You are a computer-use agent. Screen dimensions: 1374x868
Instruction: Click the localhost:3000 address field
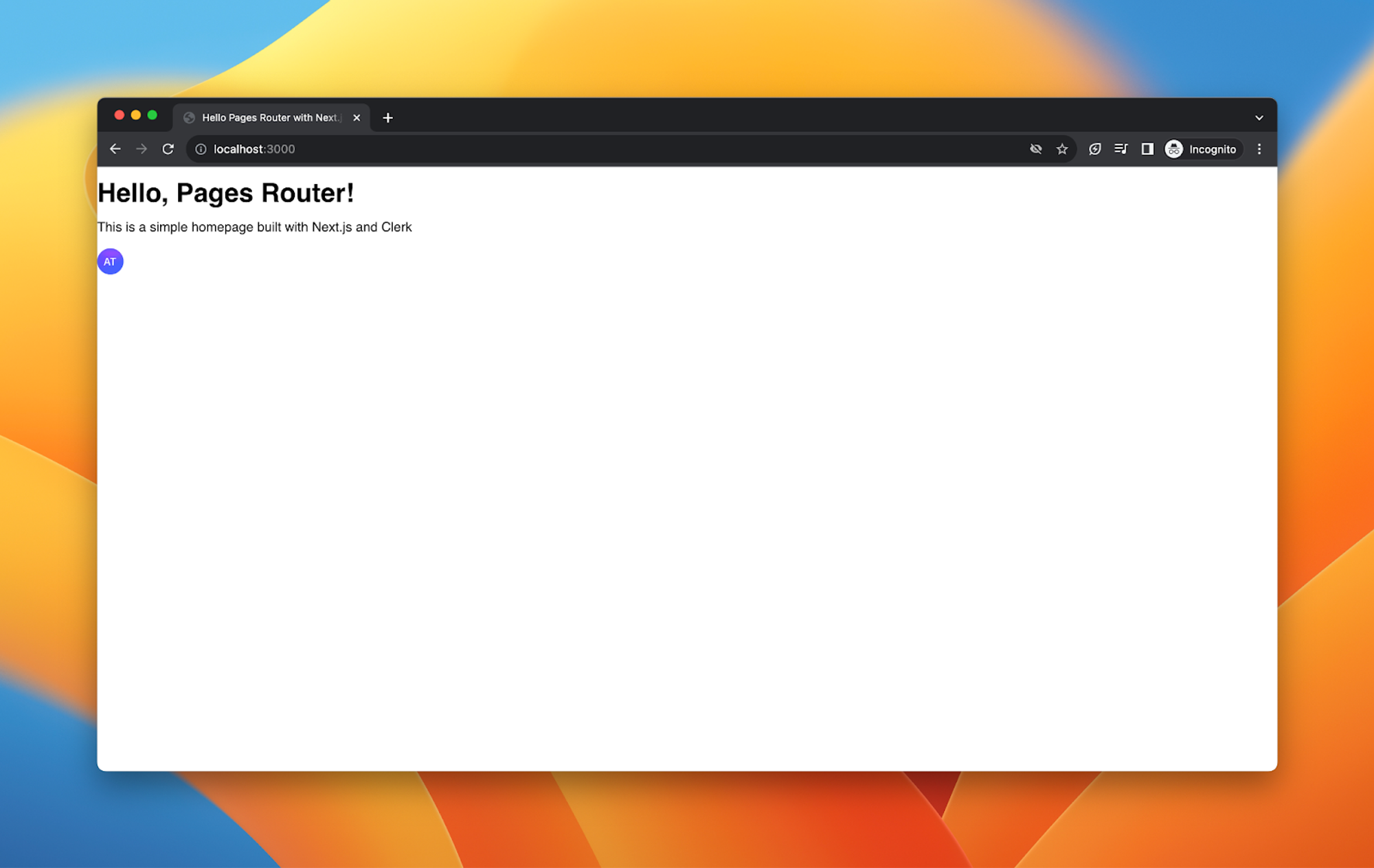pos(550,149)
